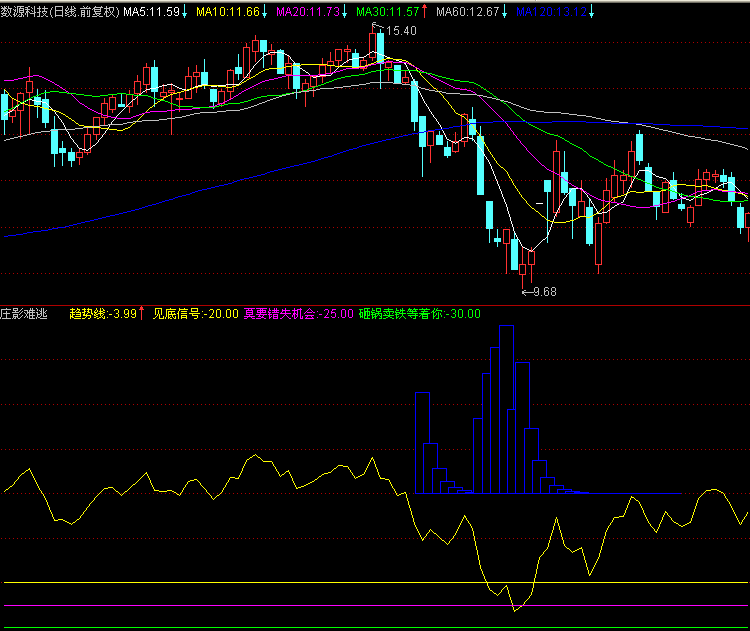Click the down arrow after MA120 value

591,12
